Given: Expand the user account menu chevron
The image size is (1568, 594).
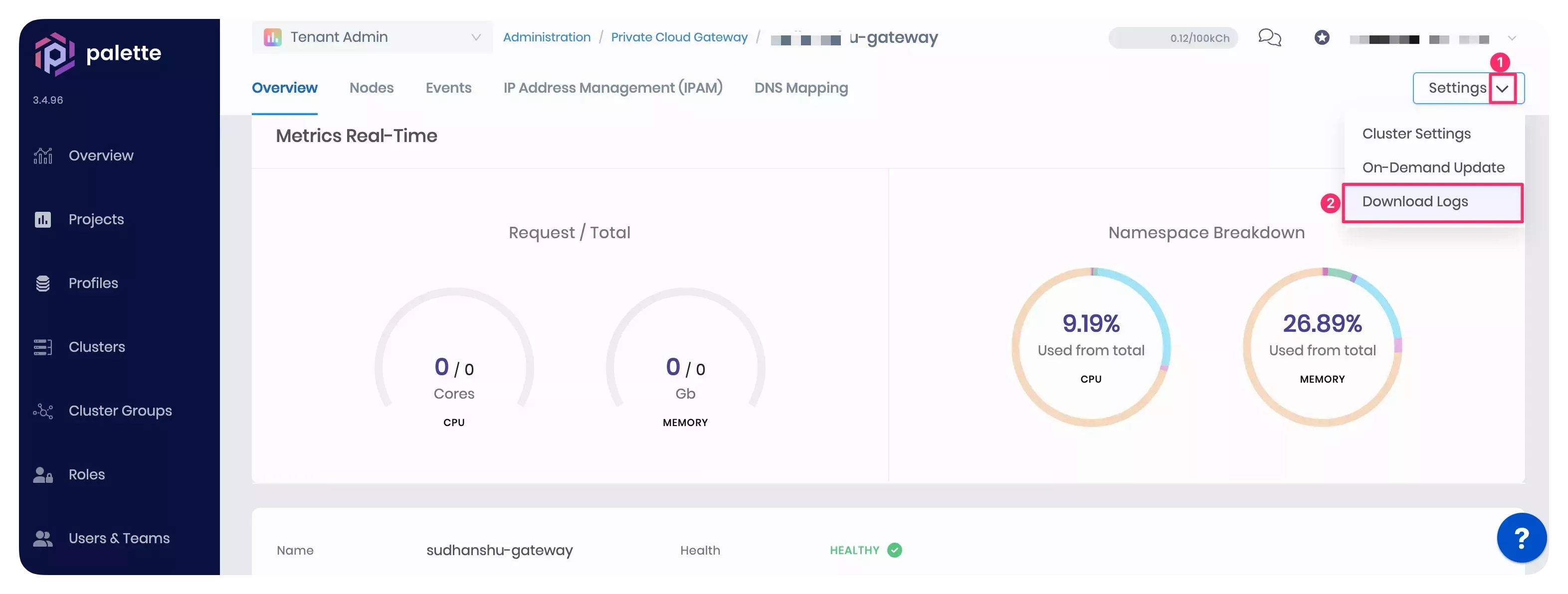Looking at the screenshot, I should (1511, 38).
